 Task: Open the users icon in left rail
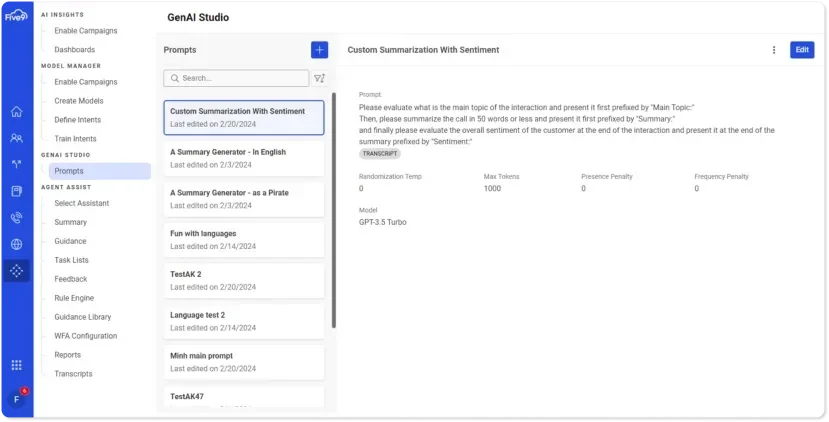pos(16,138)
